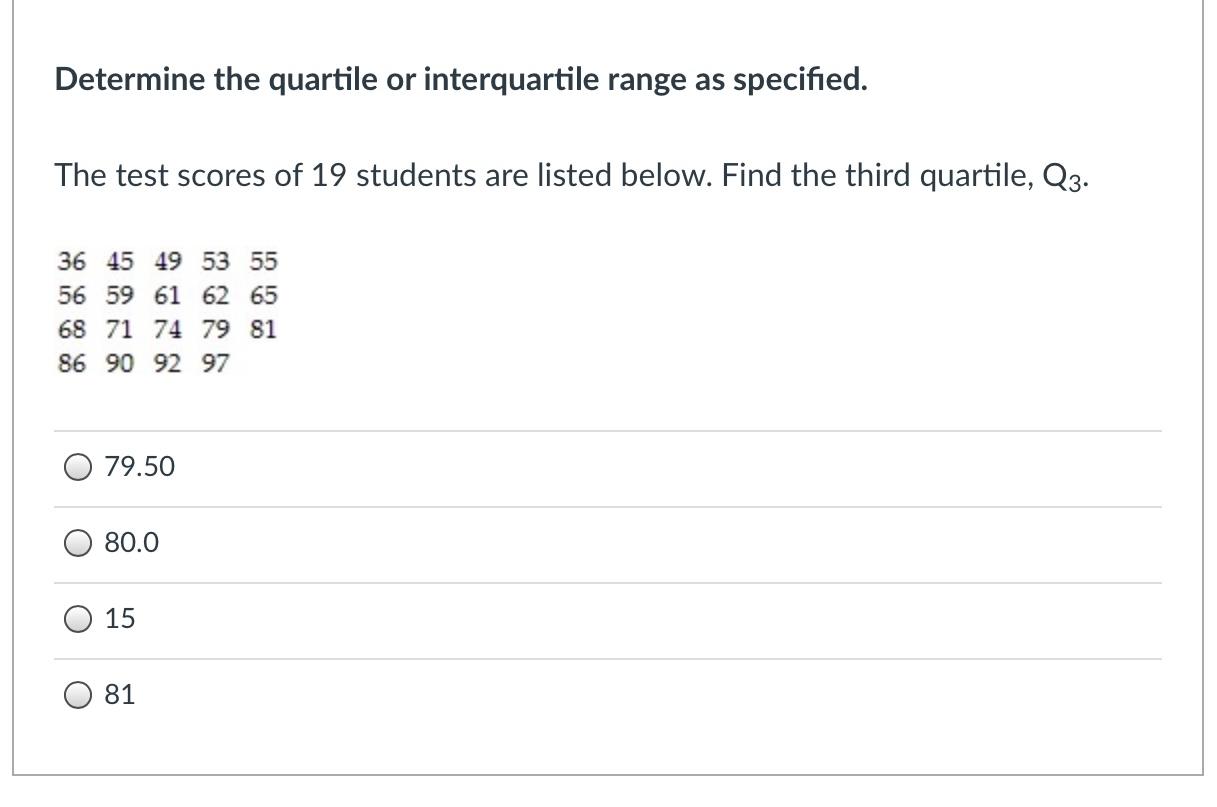Click score 90 in the bottom row

click(119, 364)
